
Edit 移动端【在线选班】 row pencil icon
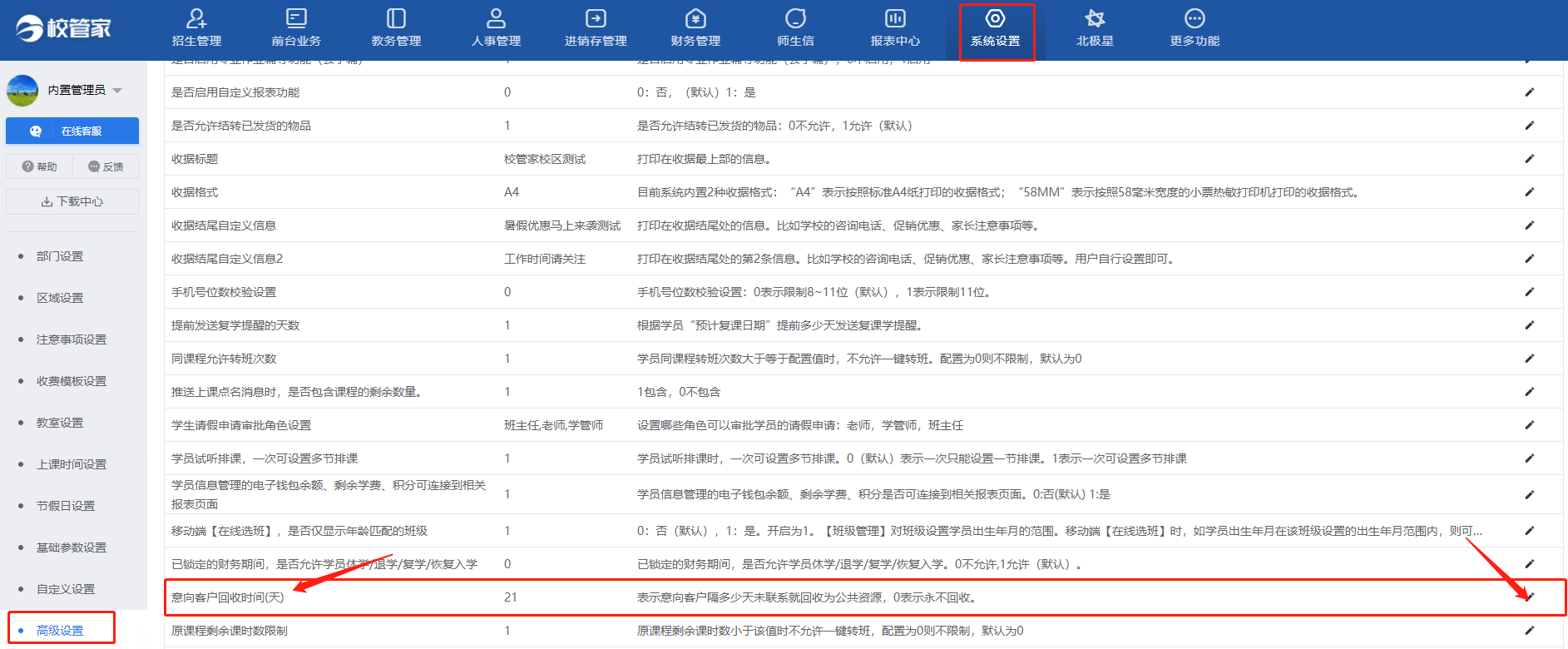(x=1529, y=531)
